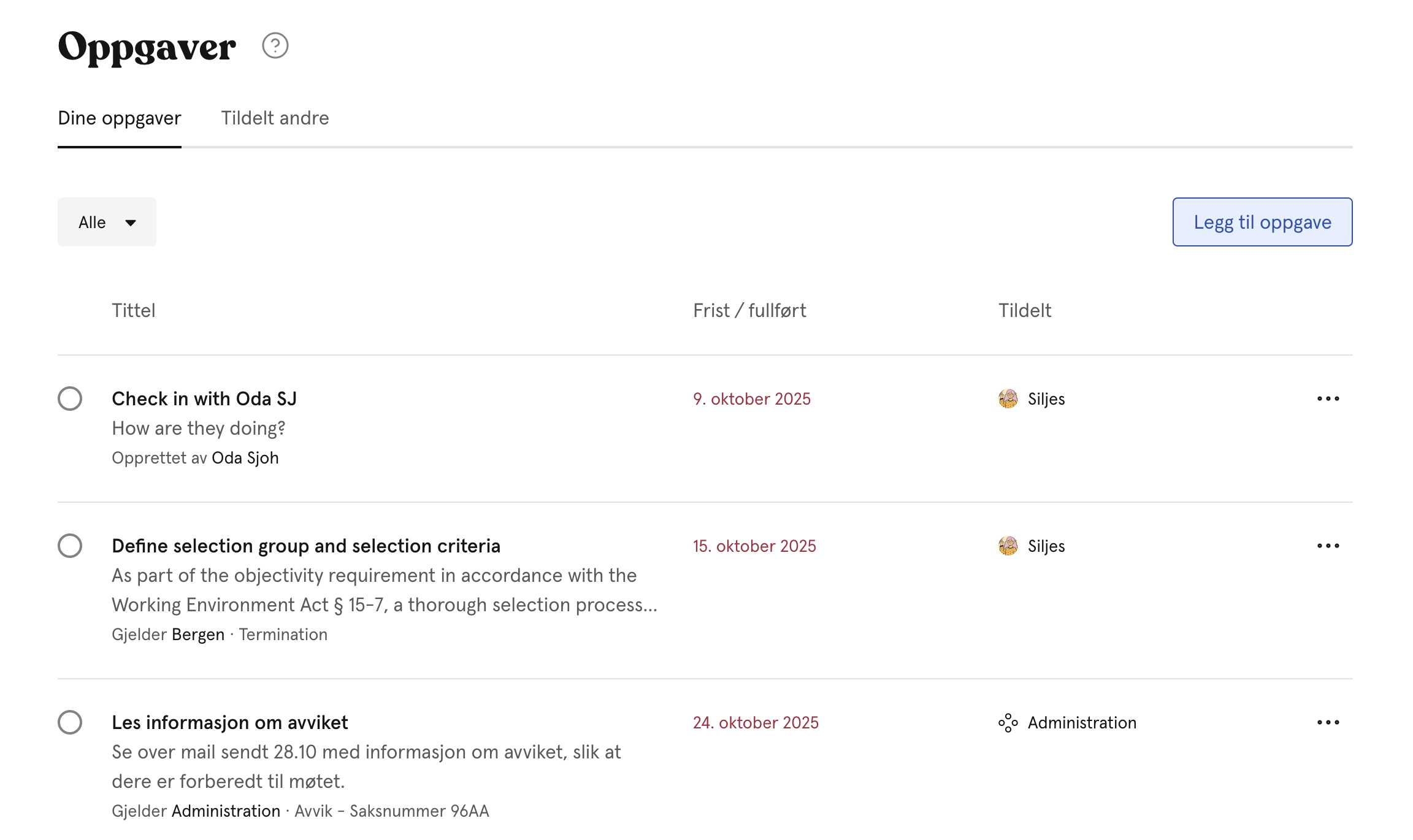
Task: Click the Tildelt column header
Action: click(x=1025, y=310)
